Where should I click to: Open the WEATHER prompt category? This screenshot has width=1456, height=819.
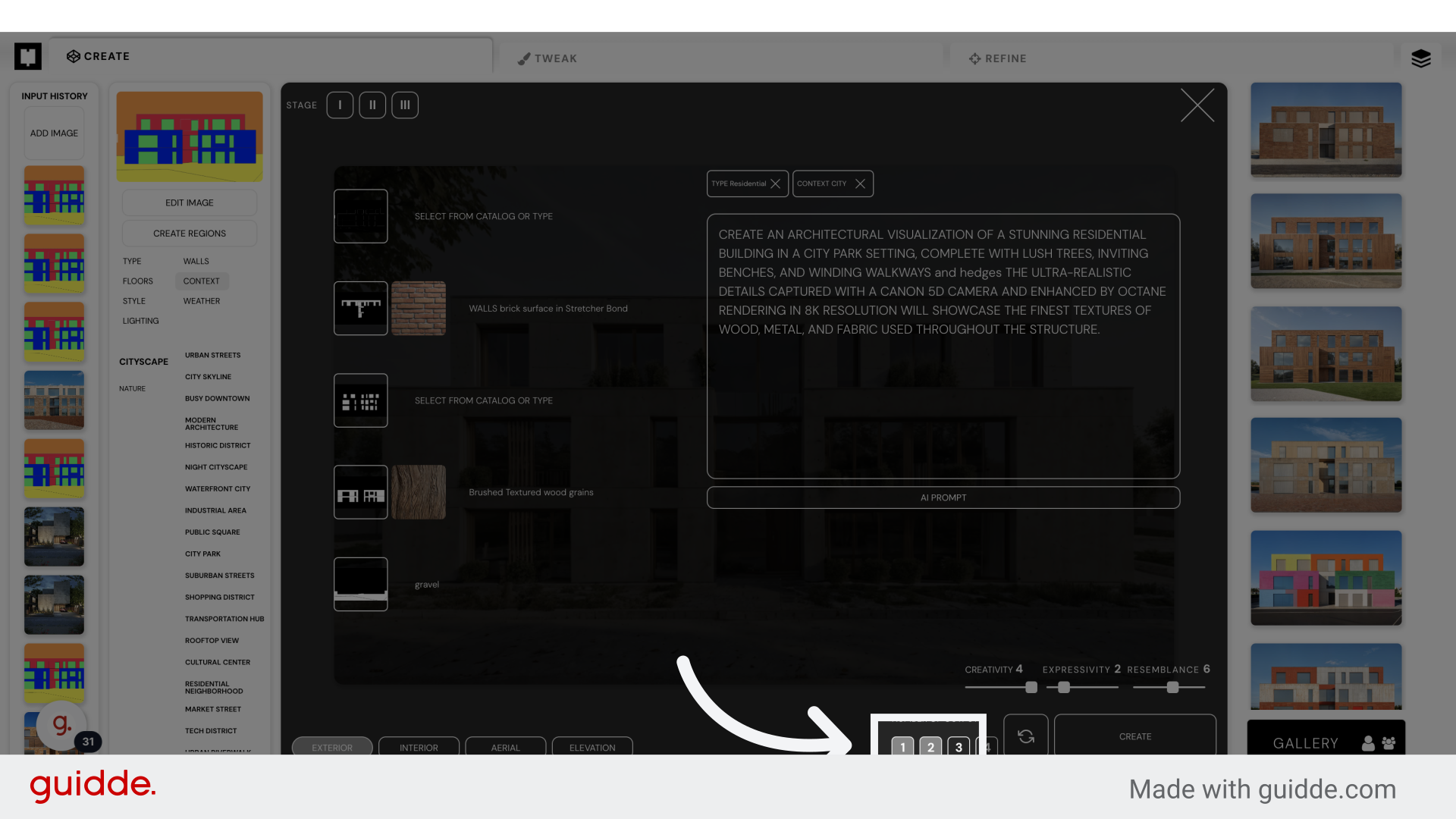tap(202, 301)
